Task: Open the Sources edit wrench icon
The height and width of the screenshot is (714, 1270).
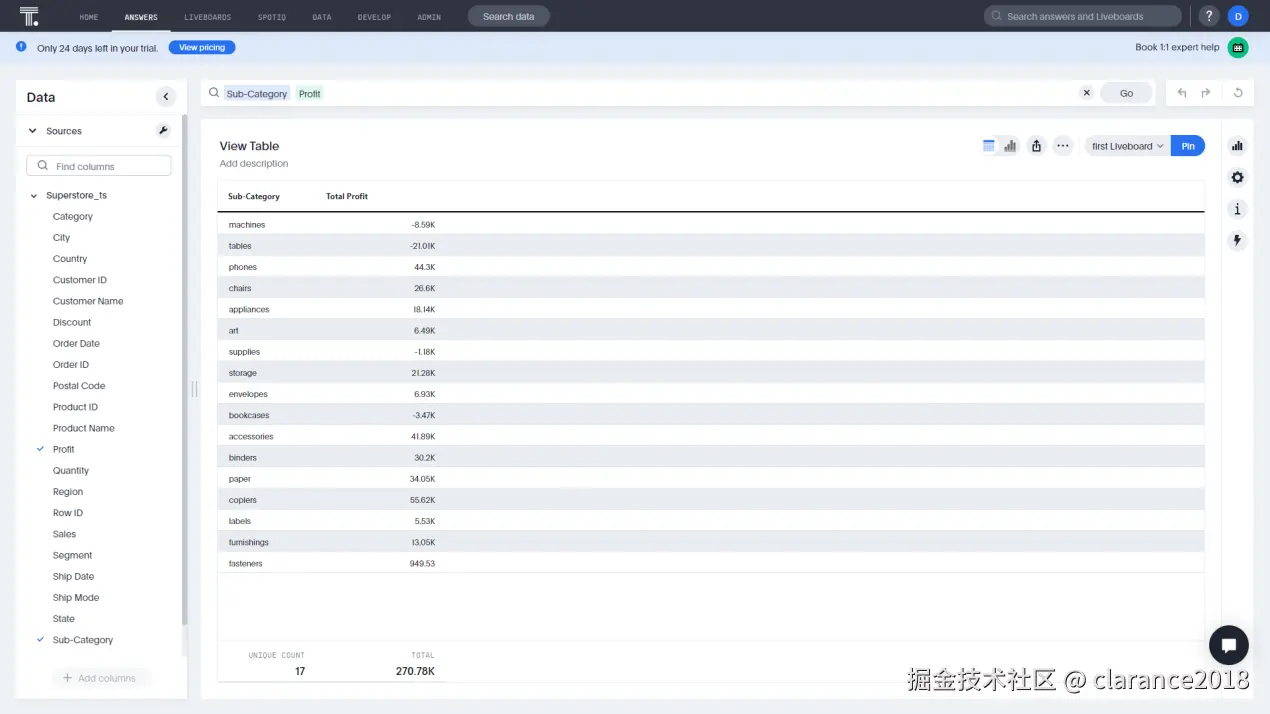Action: [x=162, y=130]
